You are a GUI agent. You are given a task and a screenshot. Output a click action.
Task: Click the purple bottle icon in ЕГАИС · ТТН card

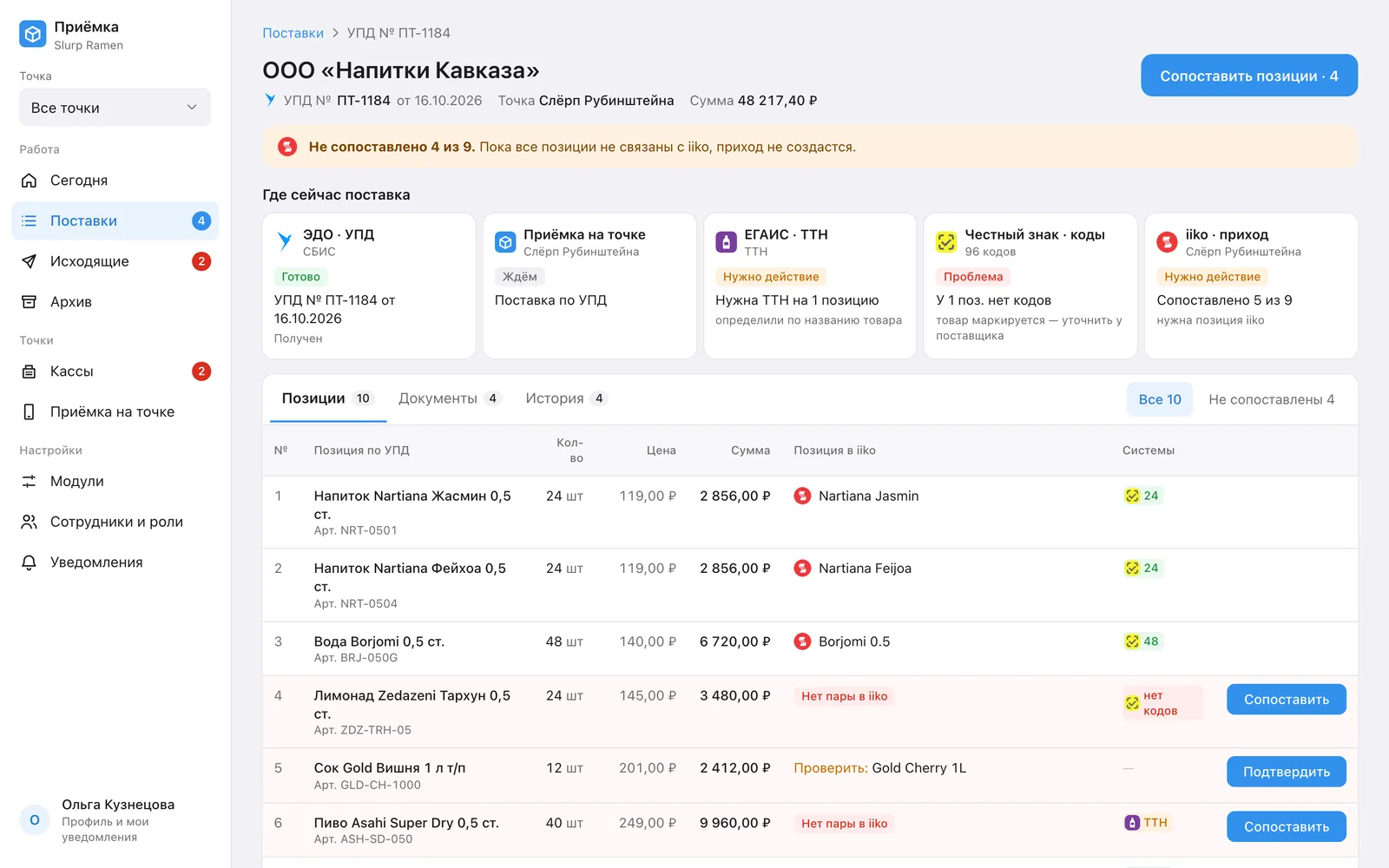coord(726,242)
